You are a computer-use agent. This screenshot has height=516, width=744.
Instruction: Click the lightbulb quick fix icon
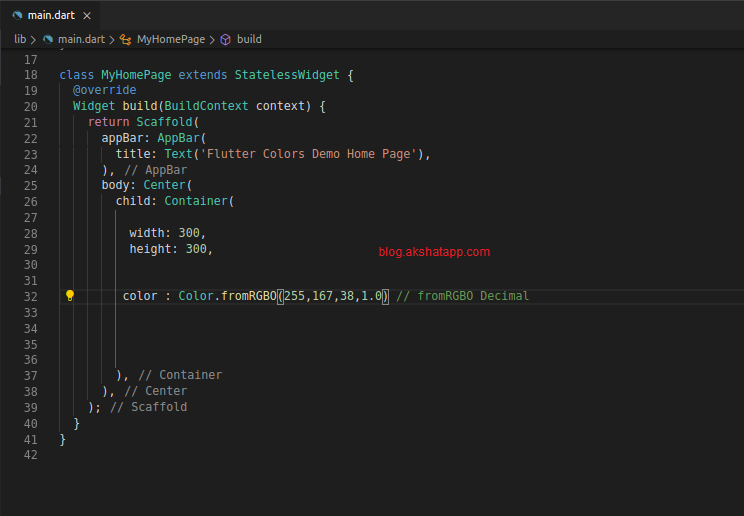point(70,296)
